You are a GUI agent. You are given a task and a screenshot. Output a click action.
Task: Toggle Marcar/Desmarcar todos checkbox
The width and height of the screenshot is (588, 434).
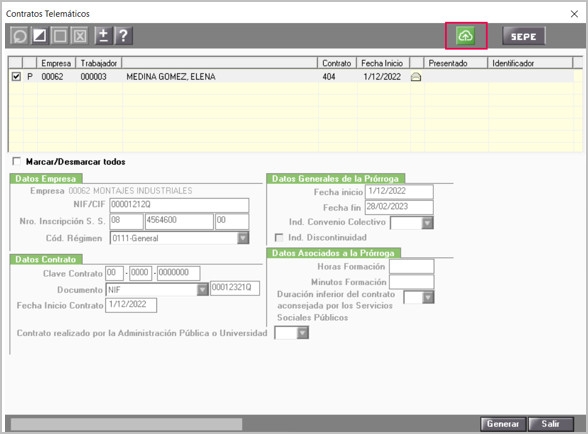16,161
